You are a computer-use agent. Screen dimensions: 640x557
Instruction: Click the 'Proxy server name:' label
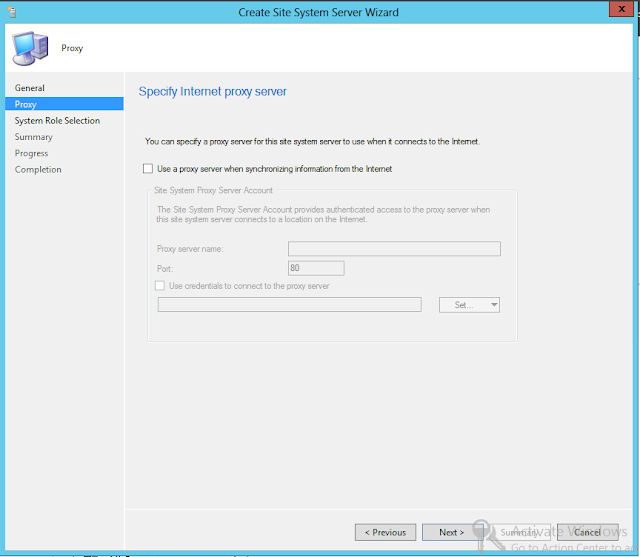[190, 249]
